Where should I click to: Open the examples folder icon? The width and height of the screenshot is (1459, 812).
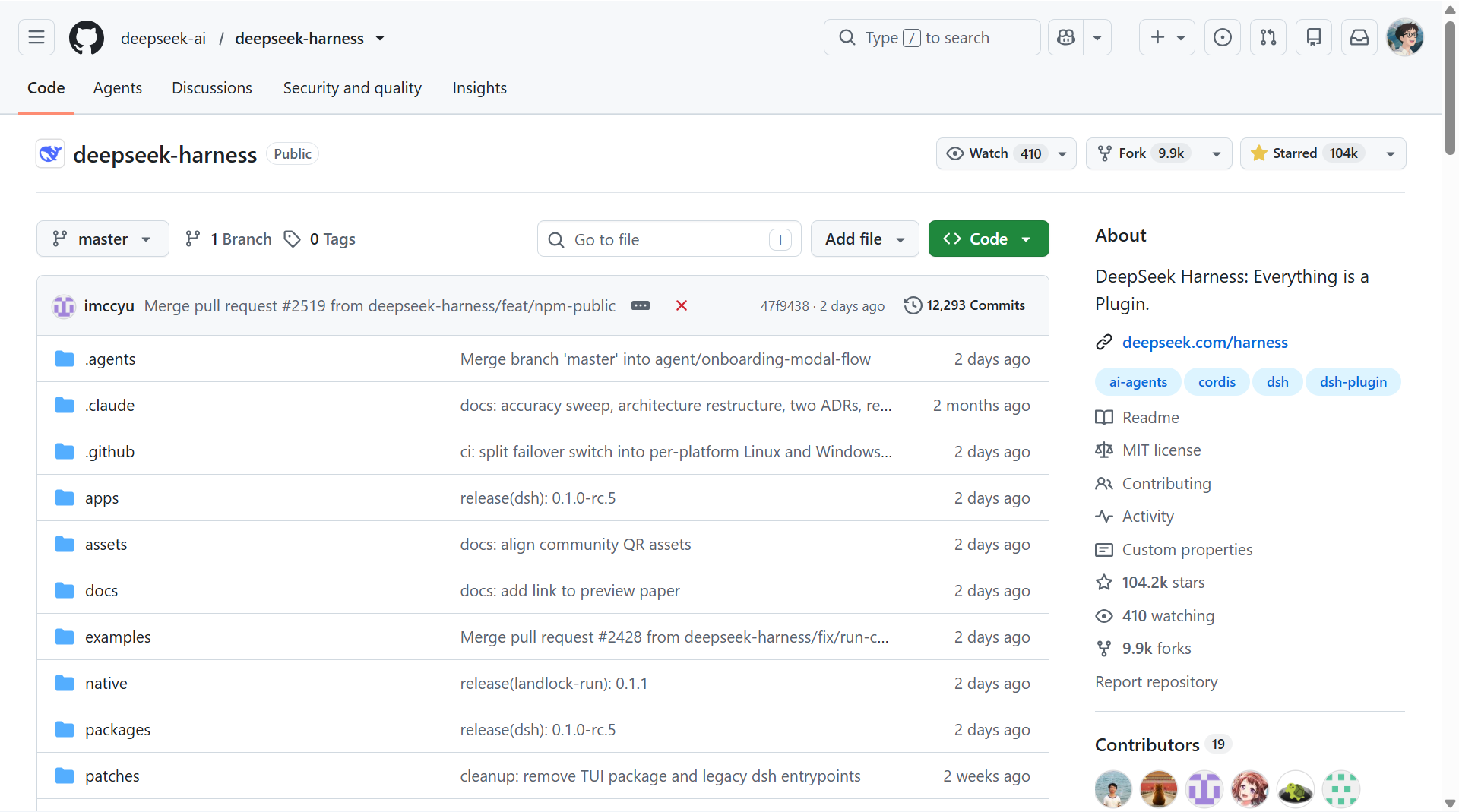65,637
